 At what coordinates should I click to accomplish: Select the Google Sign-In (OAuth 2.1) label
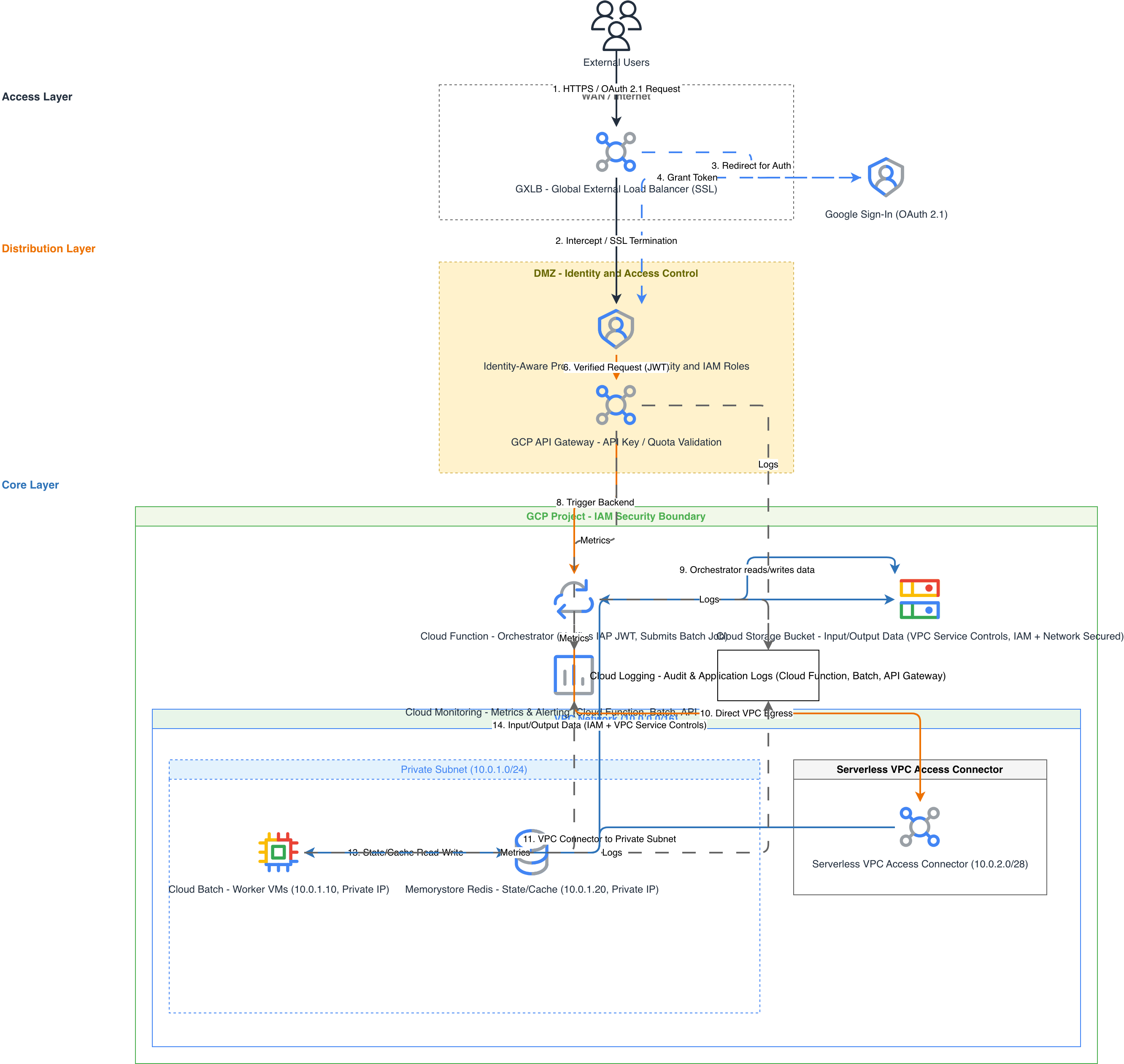[x=886, y=214]
